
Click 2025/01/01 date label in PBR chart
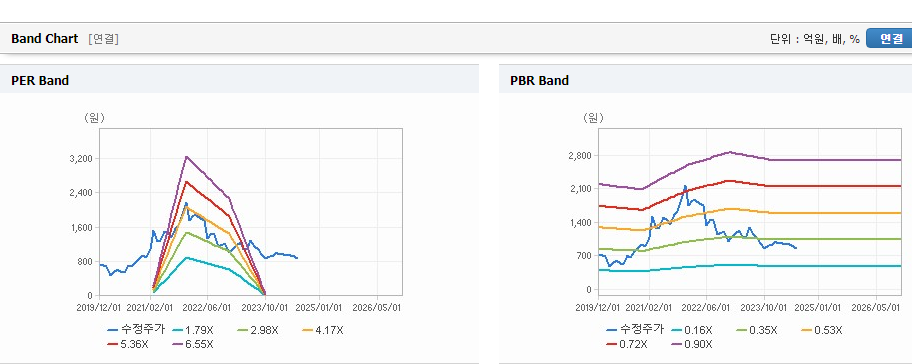click(x=818, y=307)
